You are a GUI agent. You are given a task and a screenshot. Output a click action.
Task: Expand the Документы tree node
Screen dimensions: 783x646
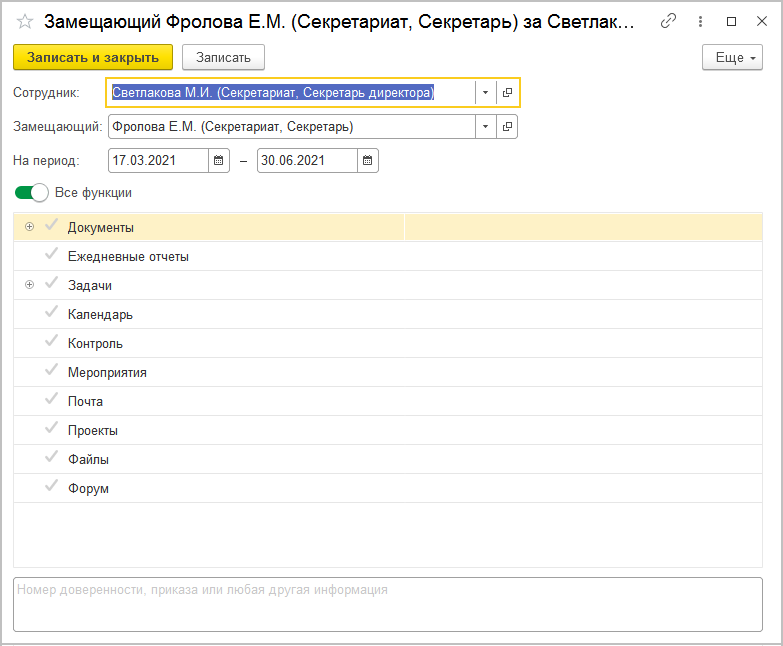pos(29,227)
